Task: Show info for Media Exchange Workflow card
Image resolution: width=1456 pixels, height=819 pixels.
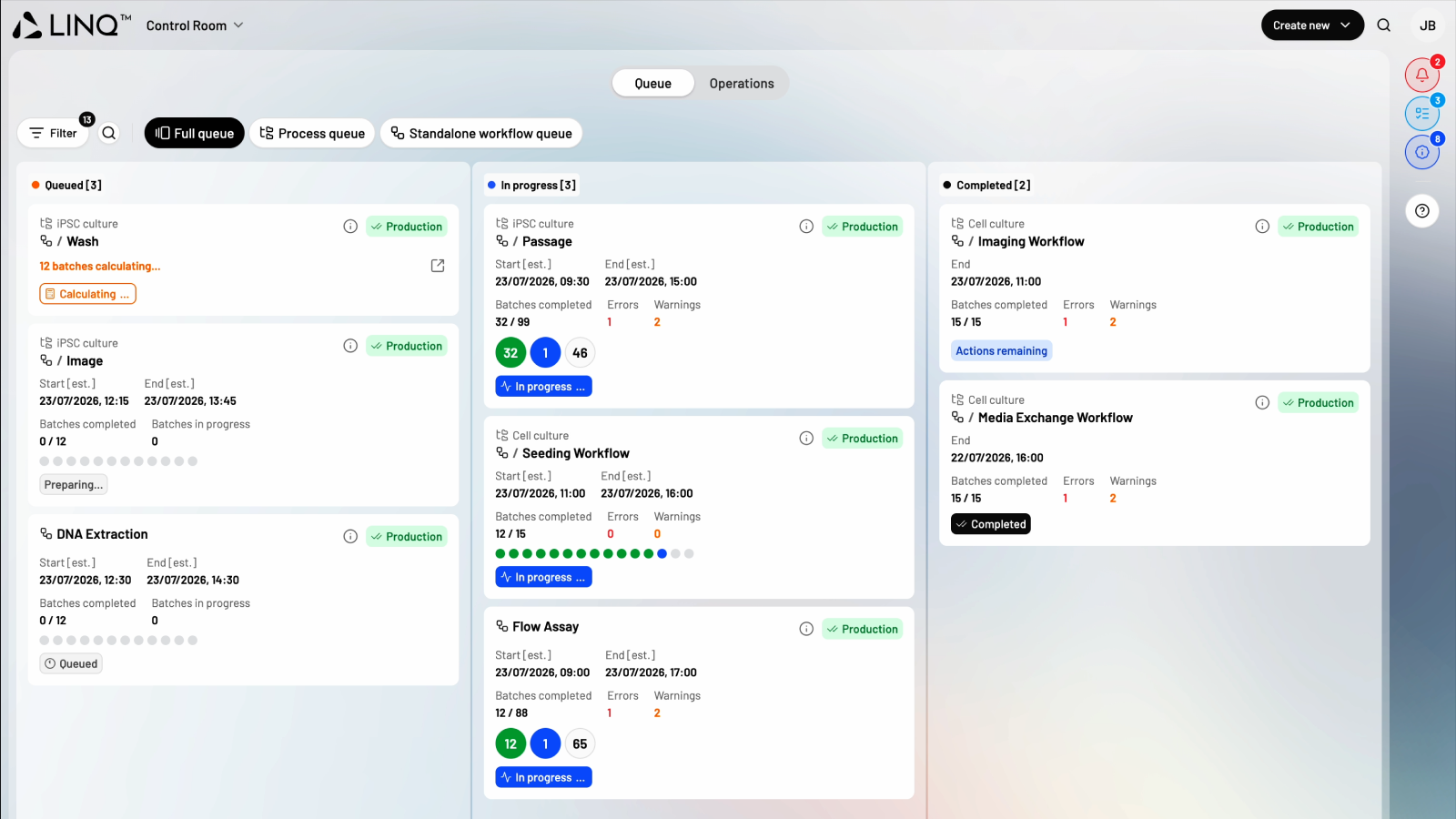Action: click(1262, 403)
